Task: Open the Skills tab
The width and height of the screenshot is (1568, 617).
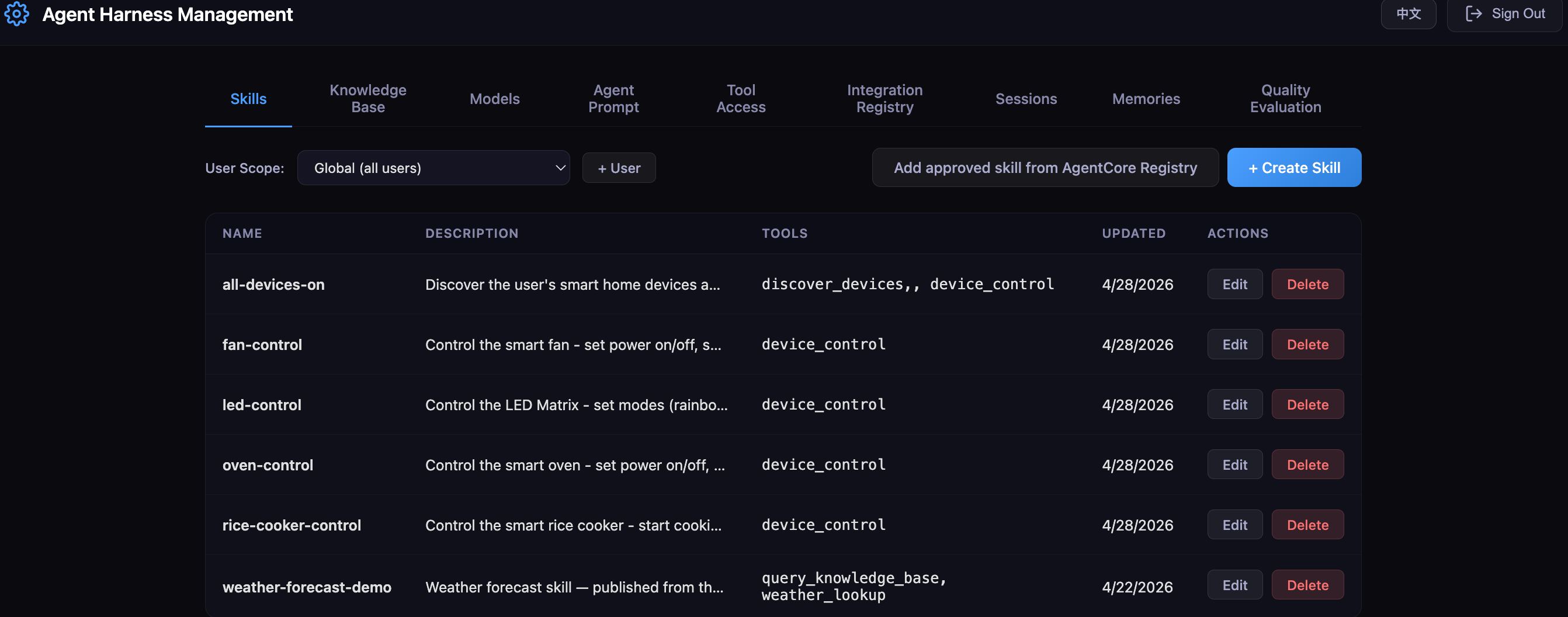Action: pyautogui.click(x=248, y=99)
